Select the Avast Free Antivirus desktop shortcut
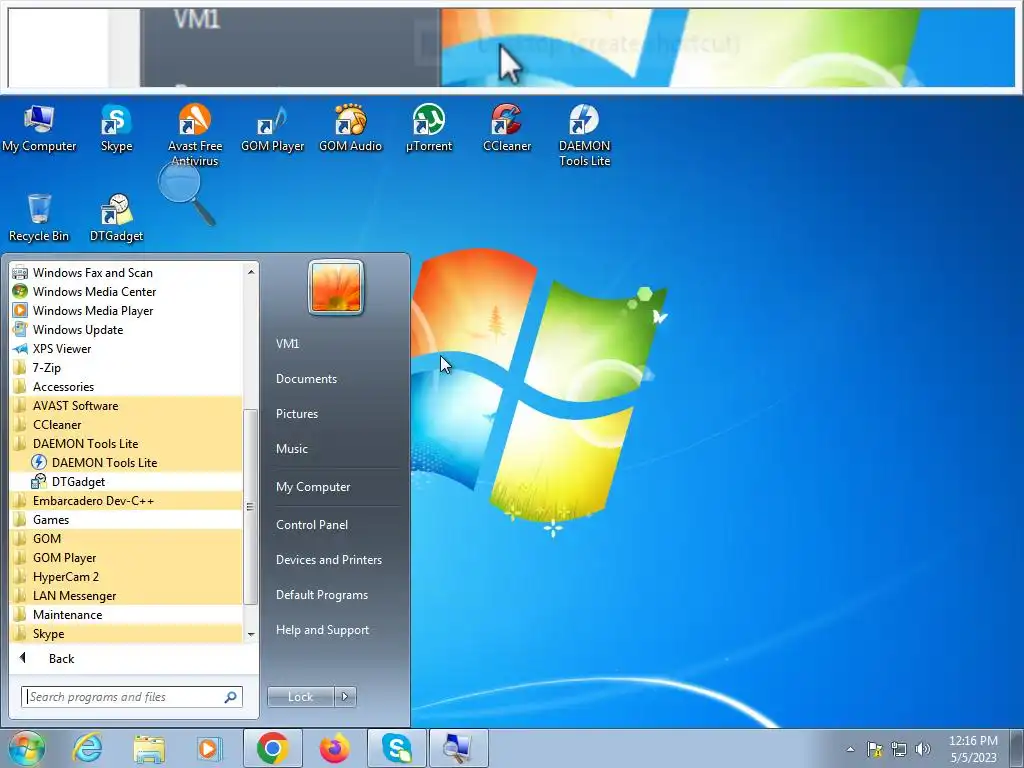The height and width of the screenshot is (768, 1024). (195, 135)
